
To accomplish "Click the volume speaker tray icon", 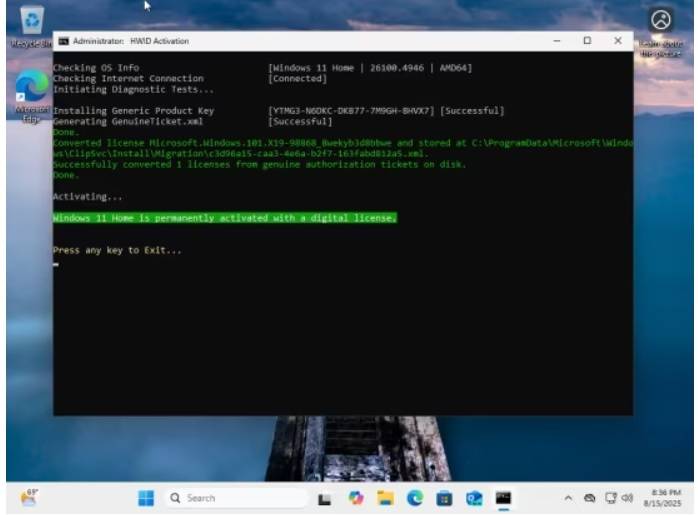I will (627, 498).
